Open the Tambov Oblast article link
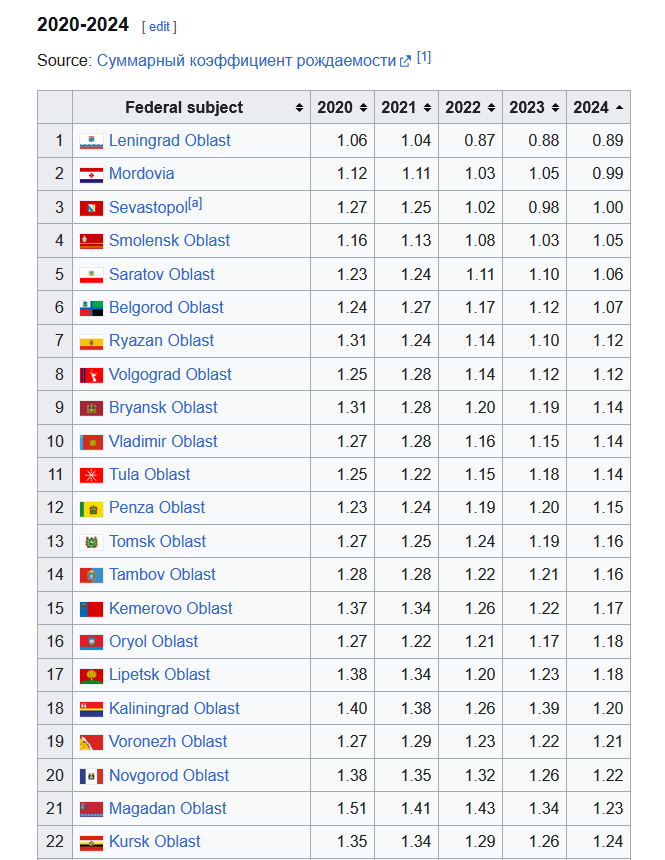Image resolution: width=665 pixels, height=860 pixels. pos(162,574)
